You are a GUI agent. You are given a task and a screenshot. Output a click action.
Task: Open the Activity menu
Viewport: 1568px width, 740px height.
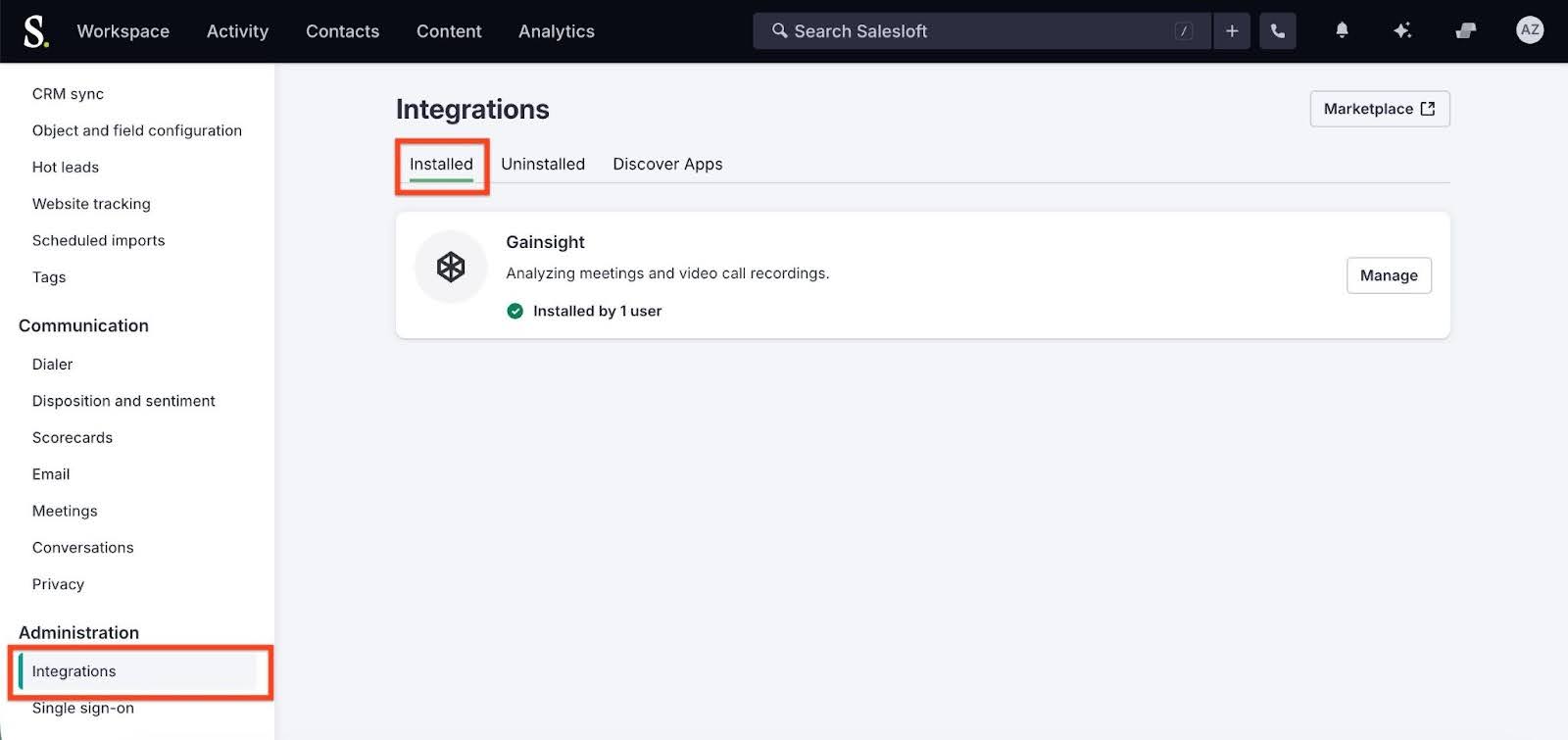[x=237, y=31]
